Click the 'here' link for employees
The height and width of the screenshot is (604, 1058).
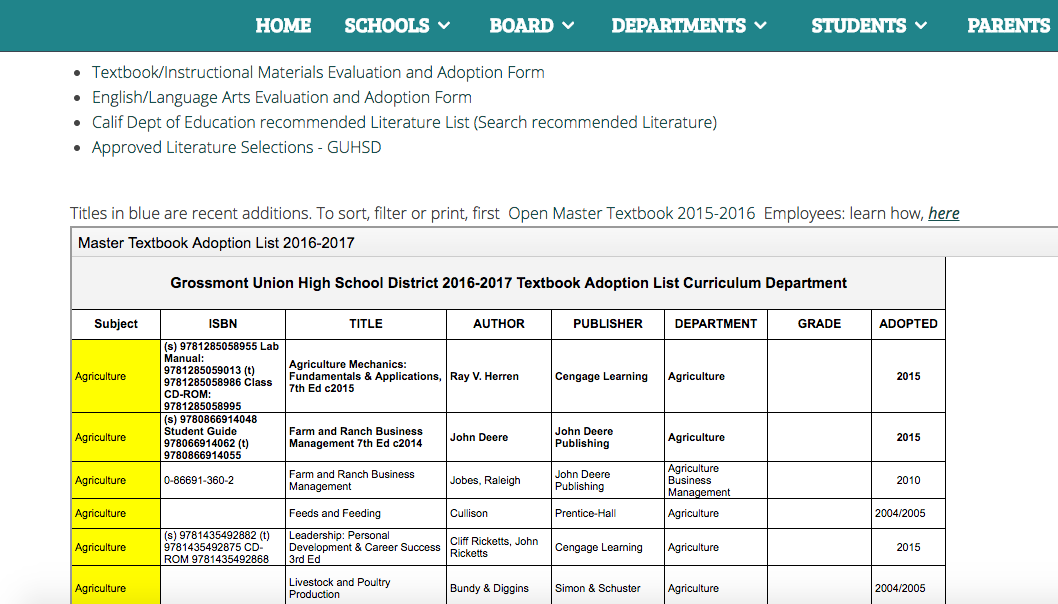coord(943,213)
